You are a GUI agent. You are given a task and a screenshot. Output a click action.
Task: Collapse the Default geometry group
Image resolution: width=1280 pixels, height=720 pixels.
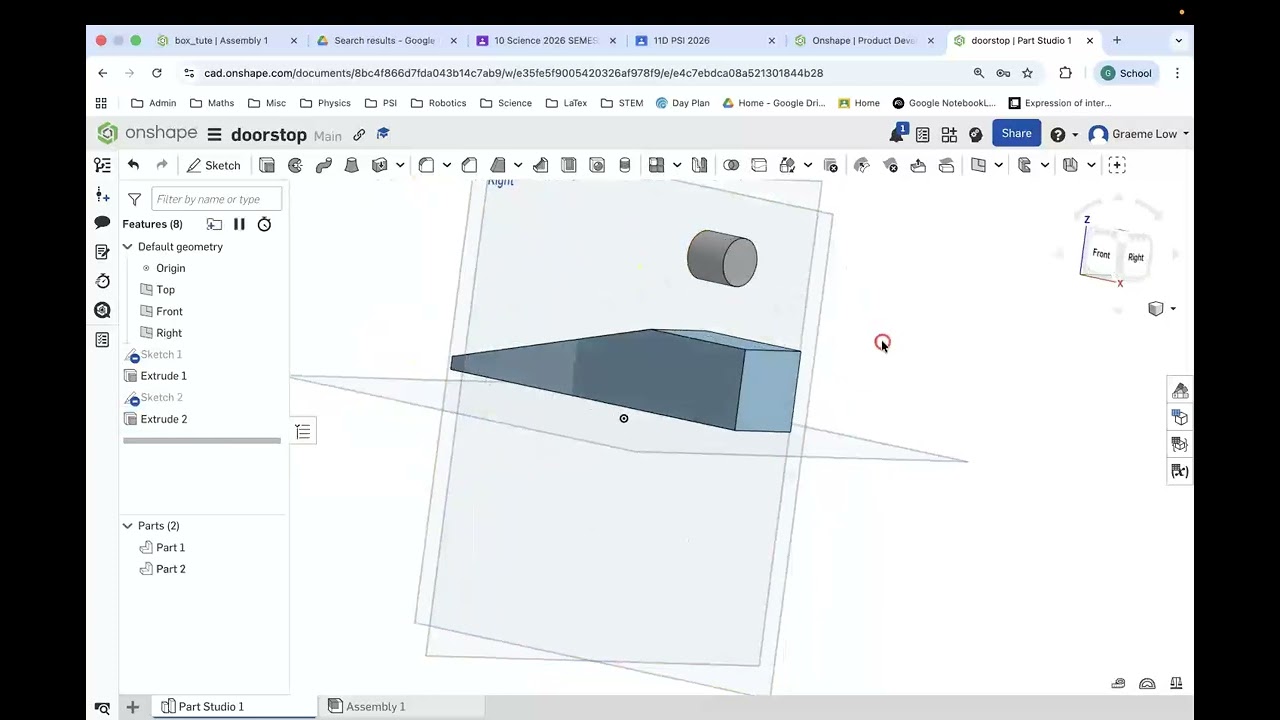(x=128, y=246)
